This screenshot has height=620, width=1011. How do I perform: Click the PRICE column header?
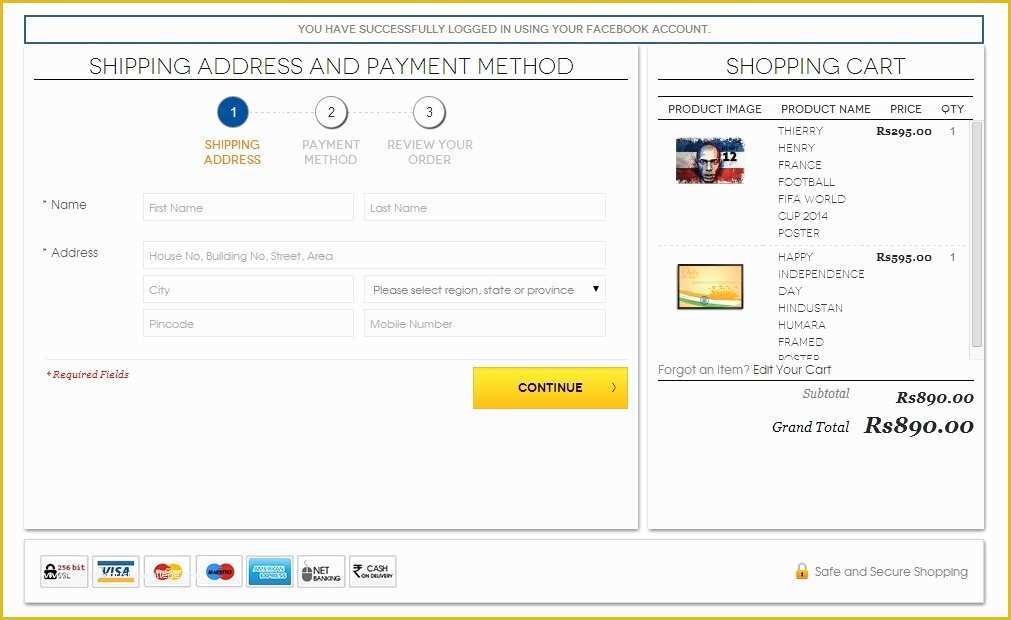(x=905, y=109)
